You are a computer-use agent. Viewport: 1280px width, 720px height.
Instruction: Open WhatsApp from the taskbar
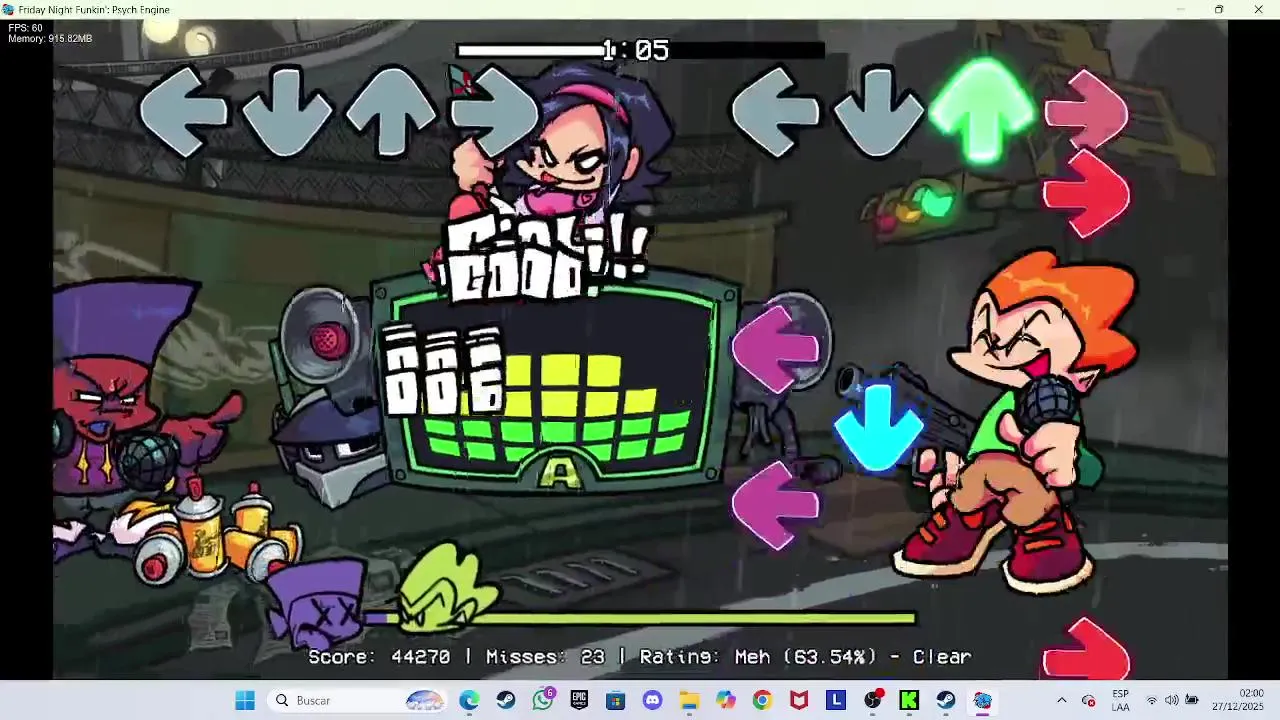pos(543,700)
